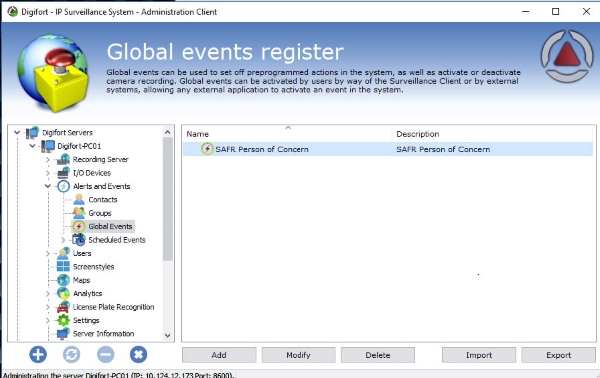Select Global Events in the tree
This screenshot has height=378, width=600.
coord(110,226)
